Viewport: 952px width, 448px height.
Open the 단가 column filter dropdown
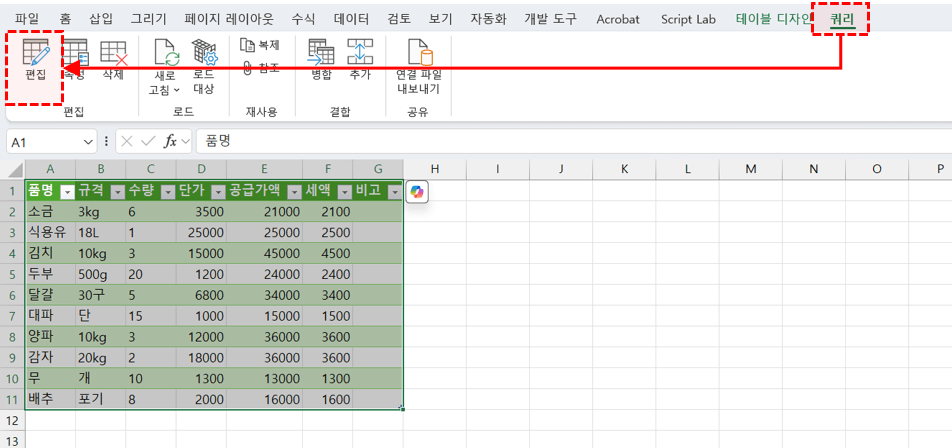217,192
